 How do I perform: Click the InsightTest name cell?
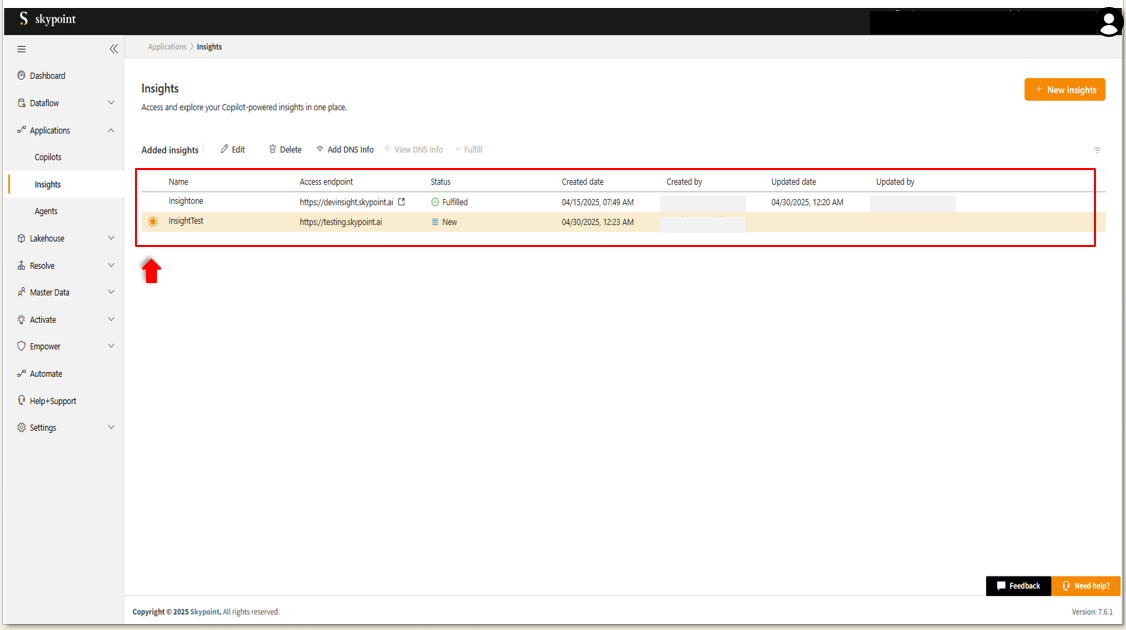tap(186, 221)
